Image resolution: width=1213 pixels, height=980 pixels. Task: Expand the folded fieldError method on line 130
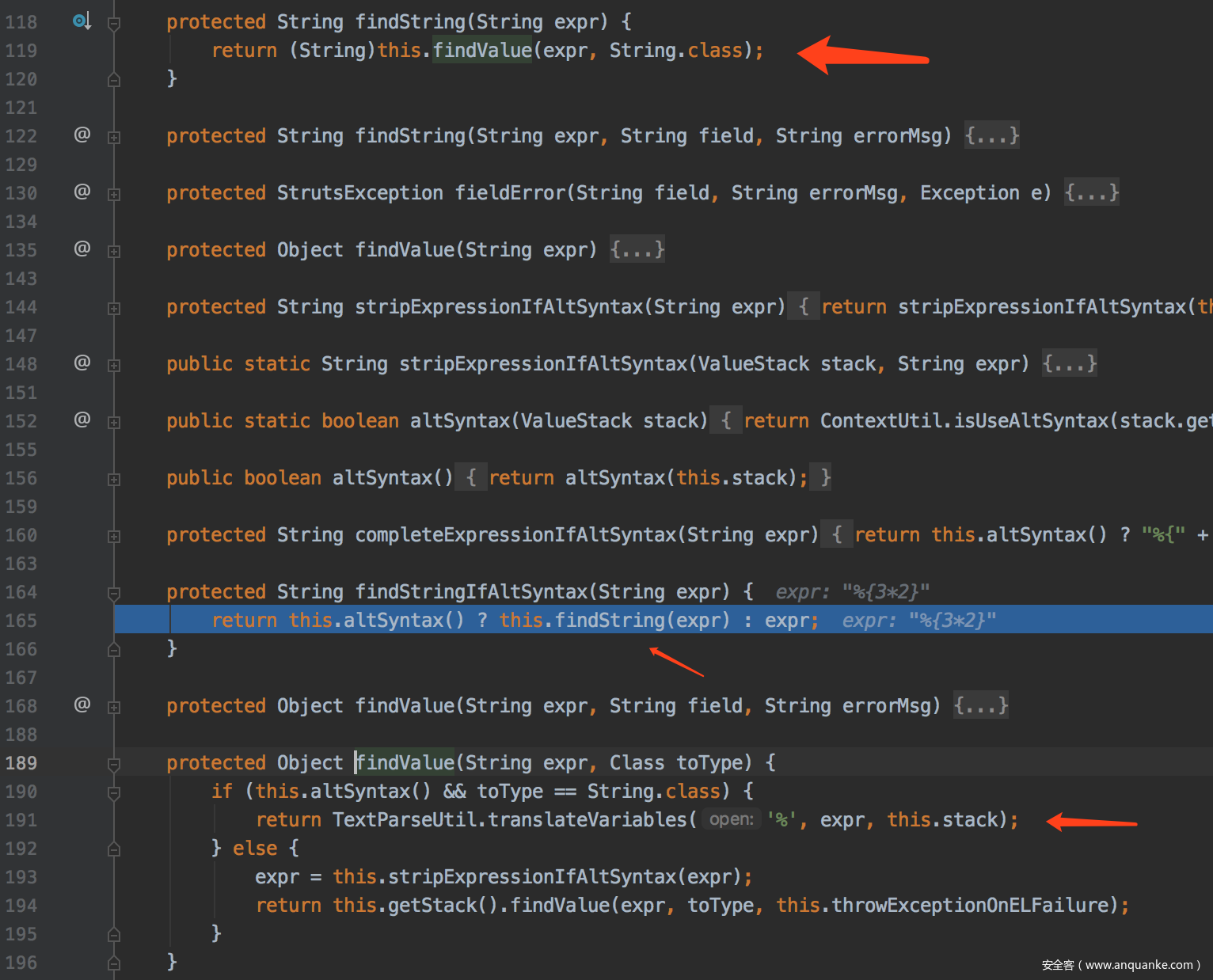pos(114,194)
